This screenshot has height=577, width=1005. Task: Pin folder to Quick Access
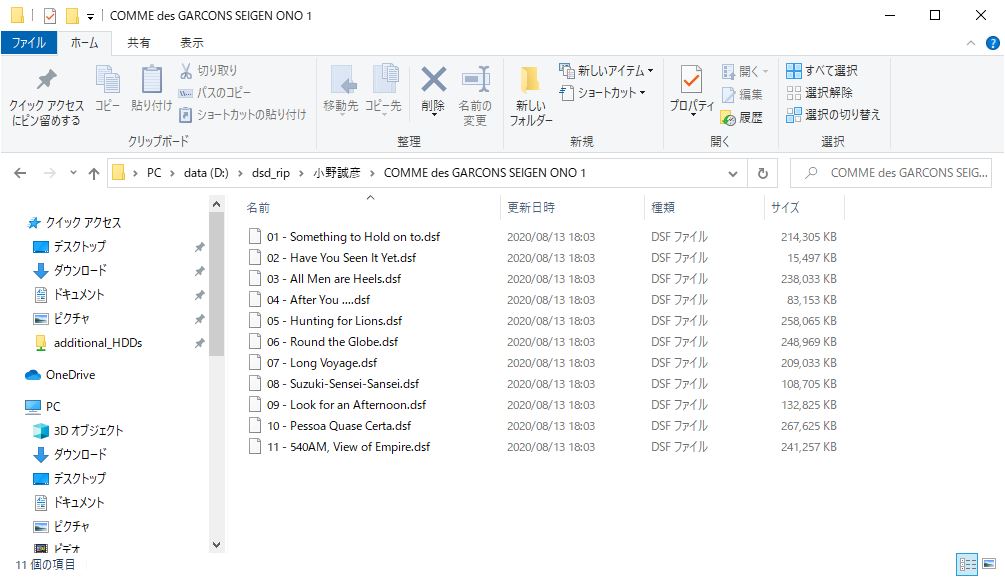[46, 95]
